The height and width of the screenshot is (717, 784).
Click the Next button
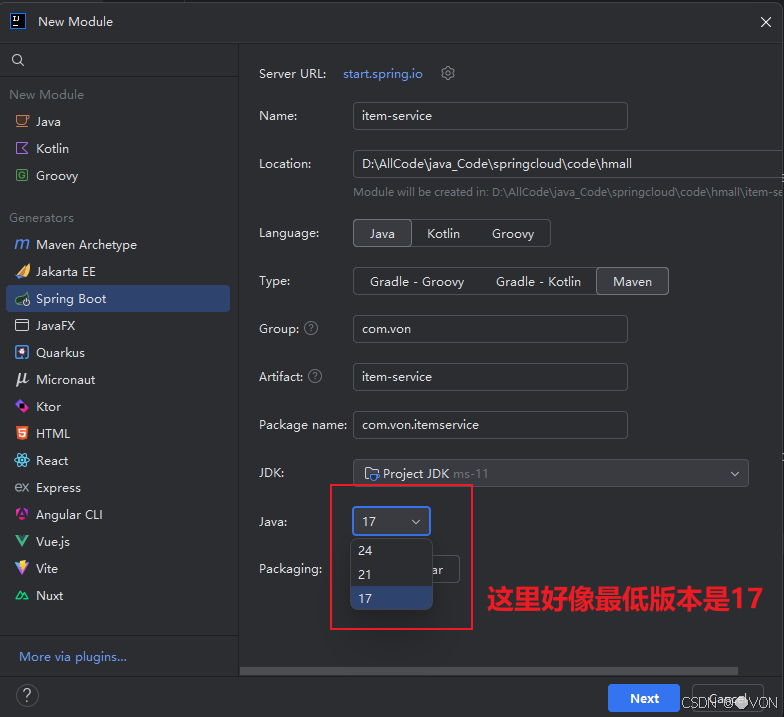(644, 698)
